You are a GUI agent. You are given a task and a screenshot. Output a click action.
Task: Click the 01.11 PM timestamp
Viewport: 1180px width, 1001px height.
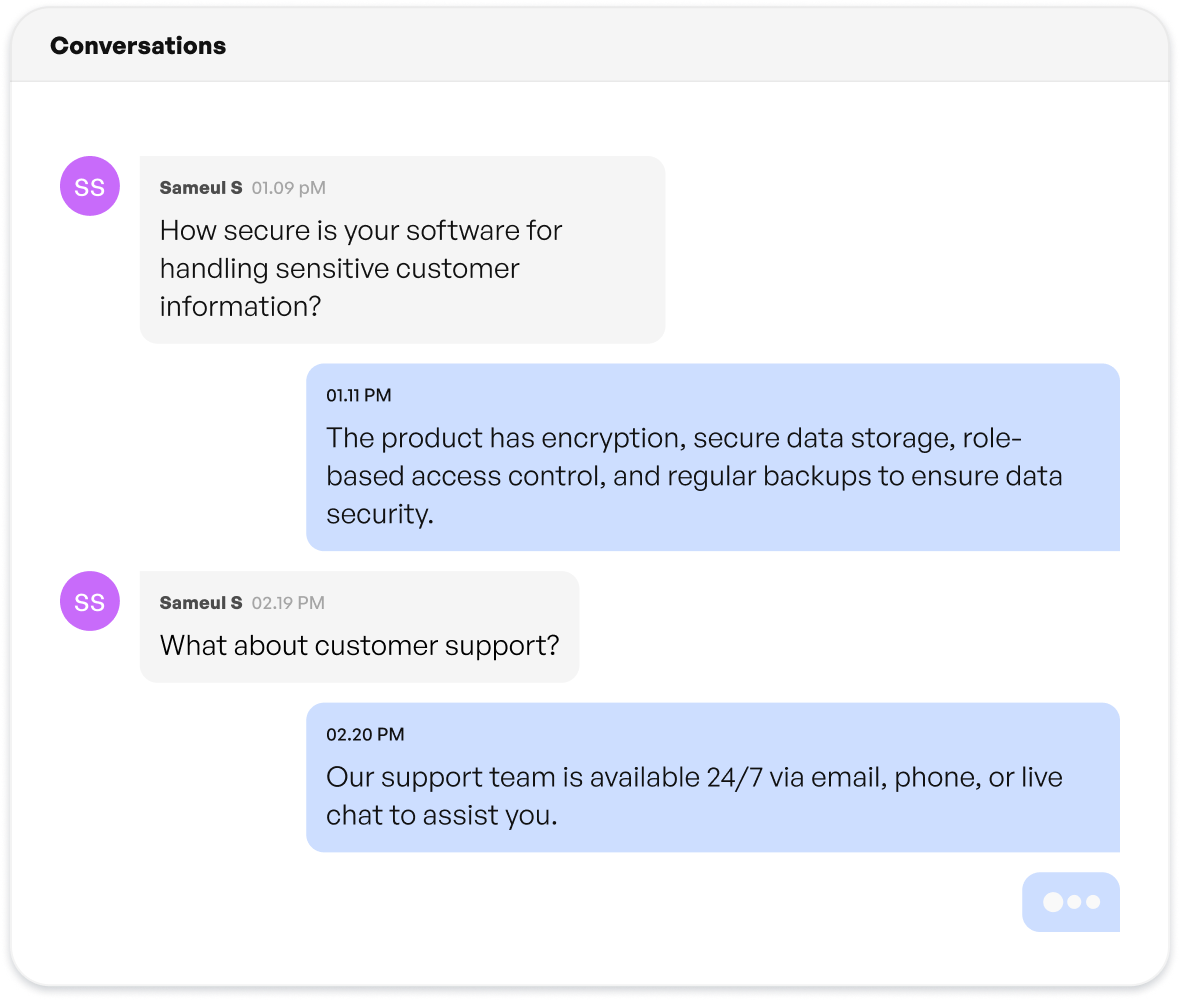359,395
